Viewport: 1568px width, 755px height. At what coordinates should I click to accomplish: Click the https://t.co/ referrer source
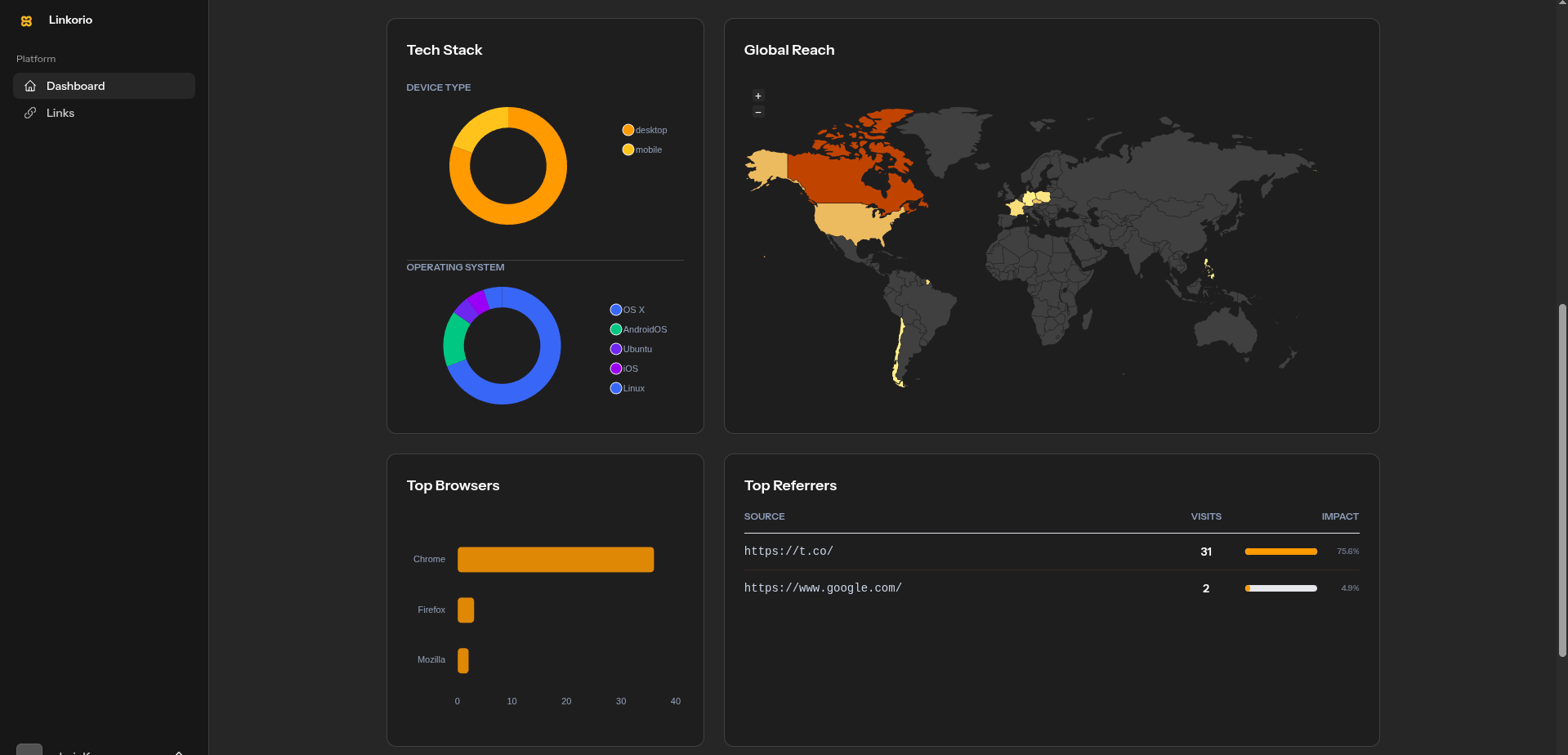point(788,552)
